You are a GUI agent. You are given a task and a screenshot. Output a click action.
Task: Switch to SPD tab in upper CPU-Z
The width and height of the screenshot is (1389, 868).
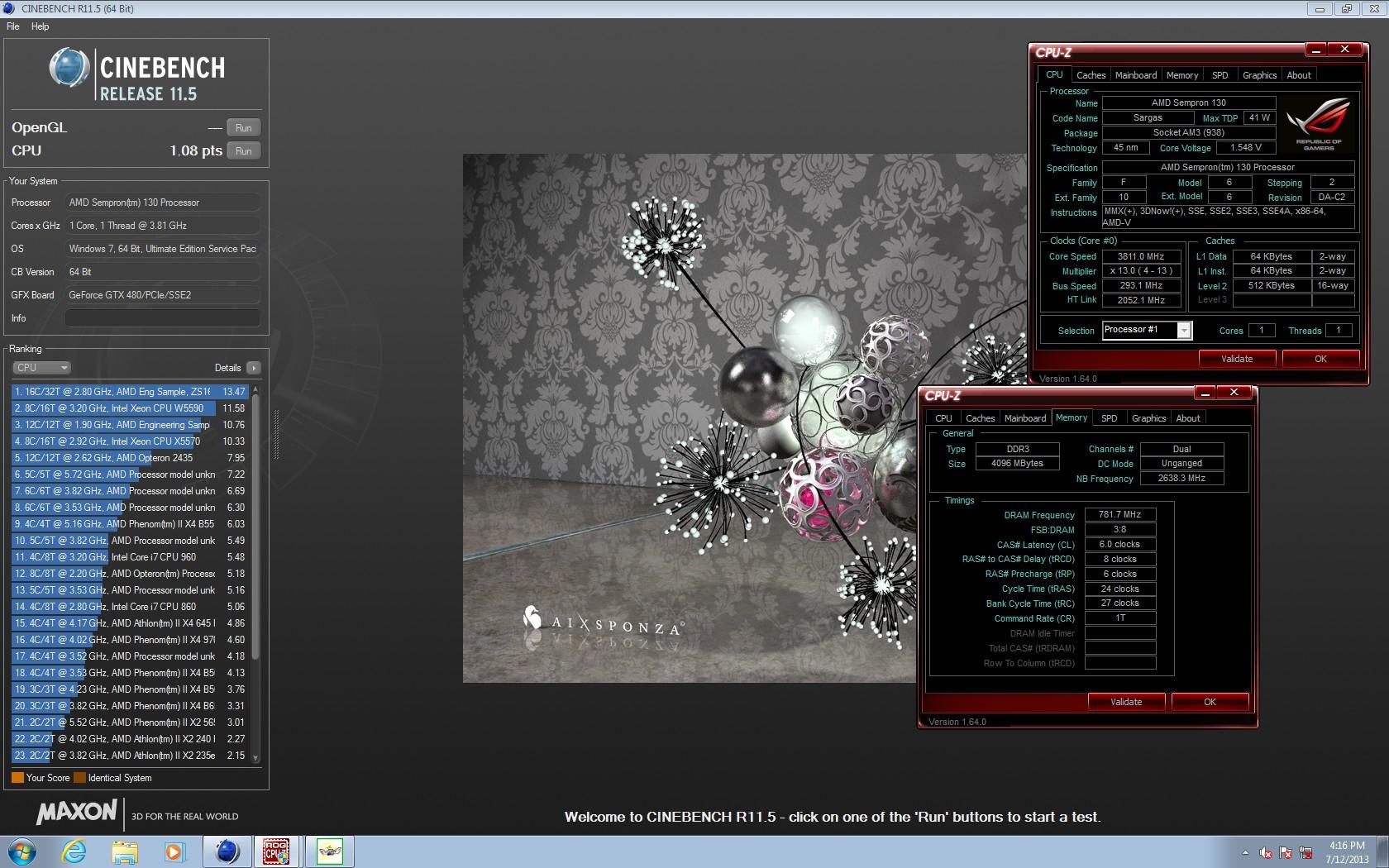pyautogui.click(x=1220, y=75)
